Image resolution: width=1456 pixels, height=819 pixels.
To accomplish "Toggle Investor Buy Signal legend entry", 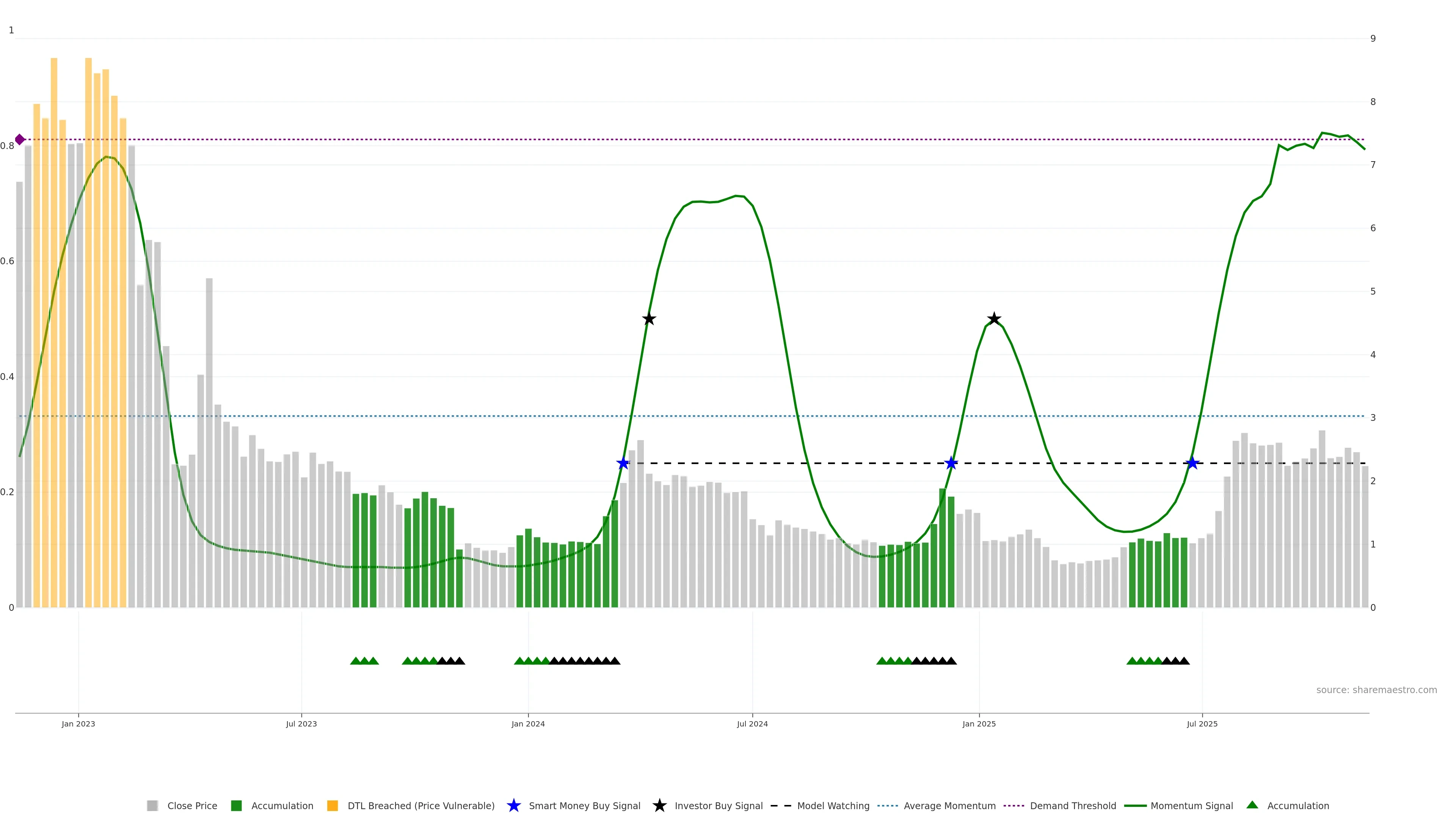I will point(719,805).
